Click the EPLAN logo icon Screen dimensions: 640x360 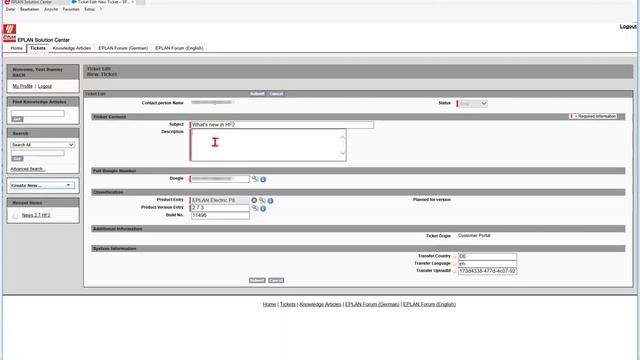pos(9,33)
